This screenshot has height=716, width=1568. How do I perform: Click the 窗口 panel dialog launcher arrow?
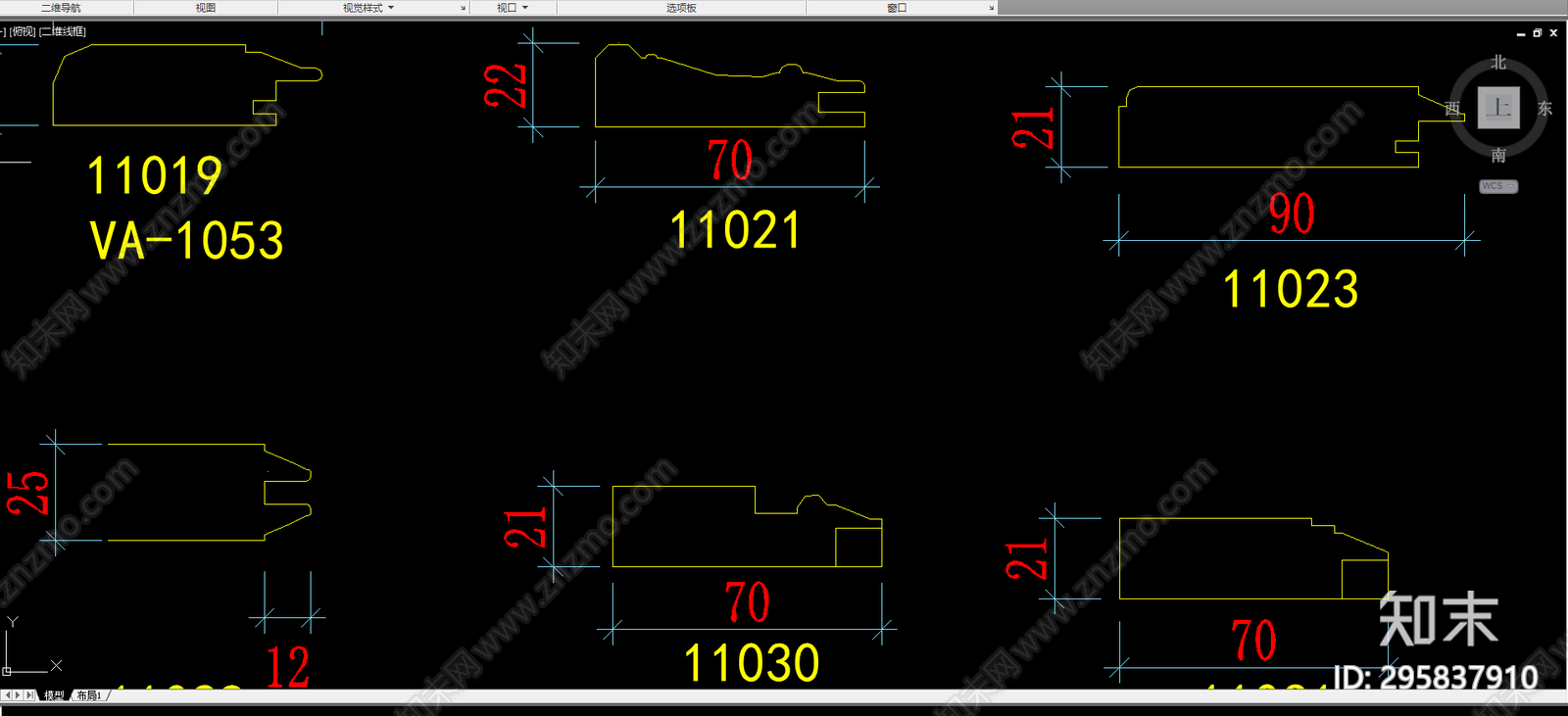click(992, 8)
